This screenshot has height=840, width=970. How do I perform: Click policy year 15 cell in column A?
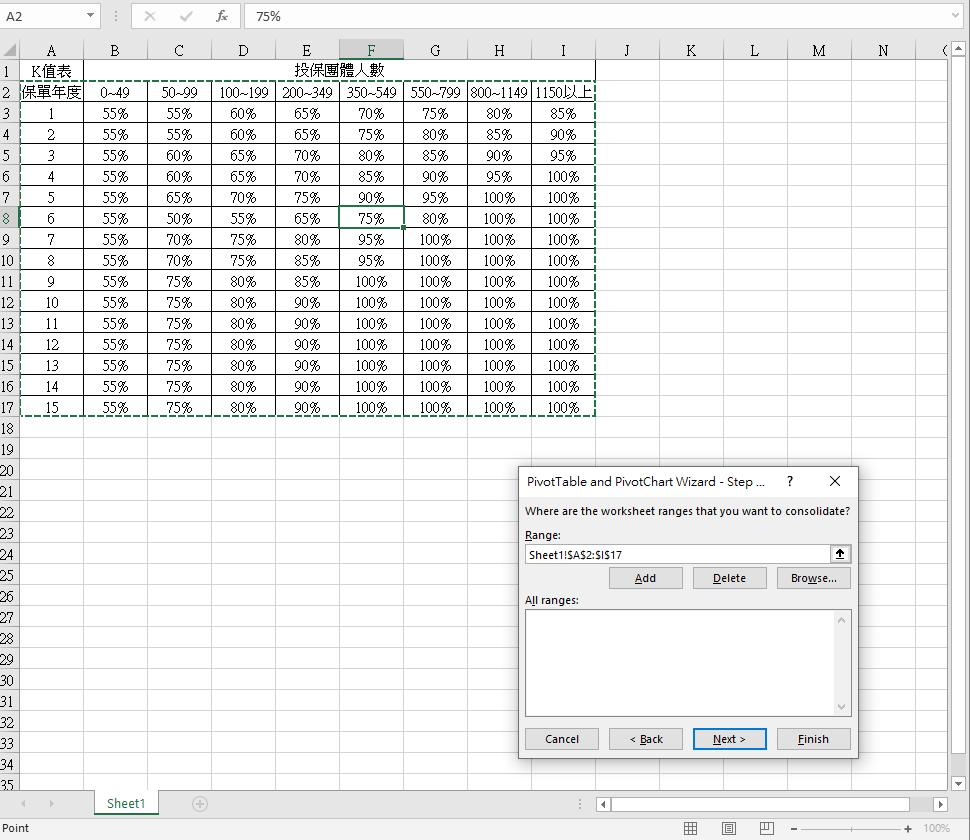[51, 408]
